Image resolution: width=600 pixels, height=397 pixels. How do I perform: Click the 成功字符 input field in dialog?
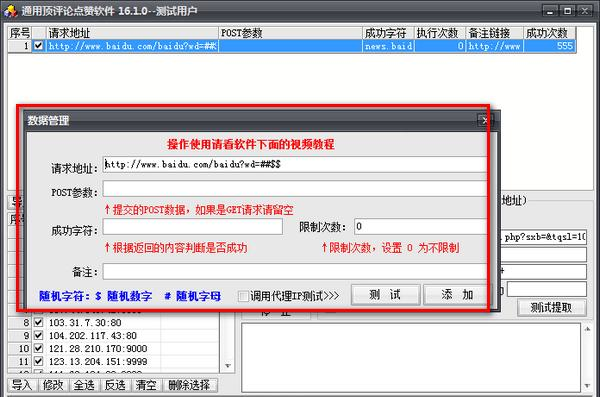pos(192,227)
